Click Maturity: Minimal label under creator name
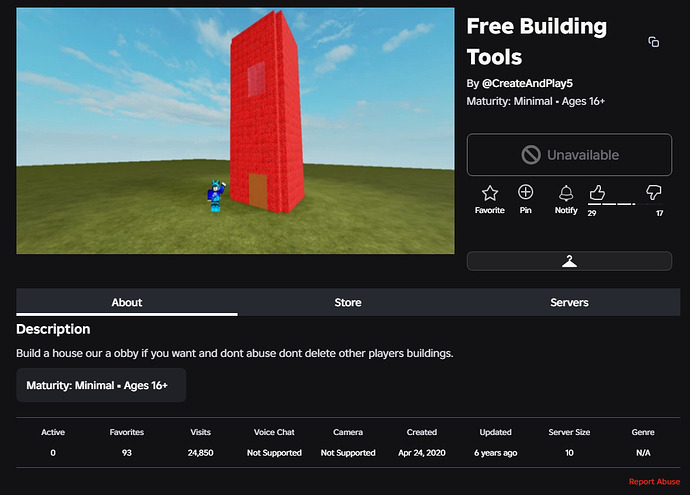Screen dimensions: 690x495 (x=536, y=101)
